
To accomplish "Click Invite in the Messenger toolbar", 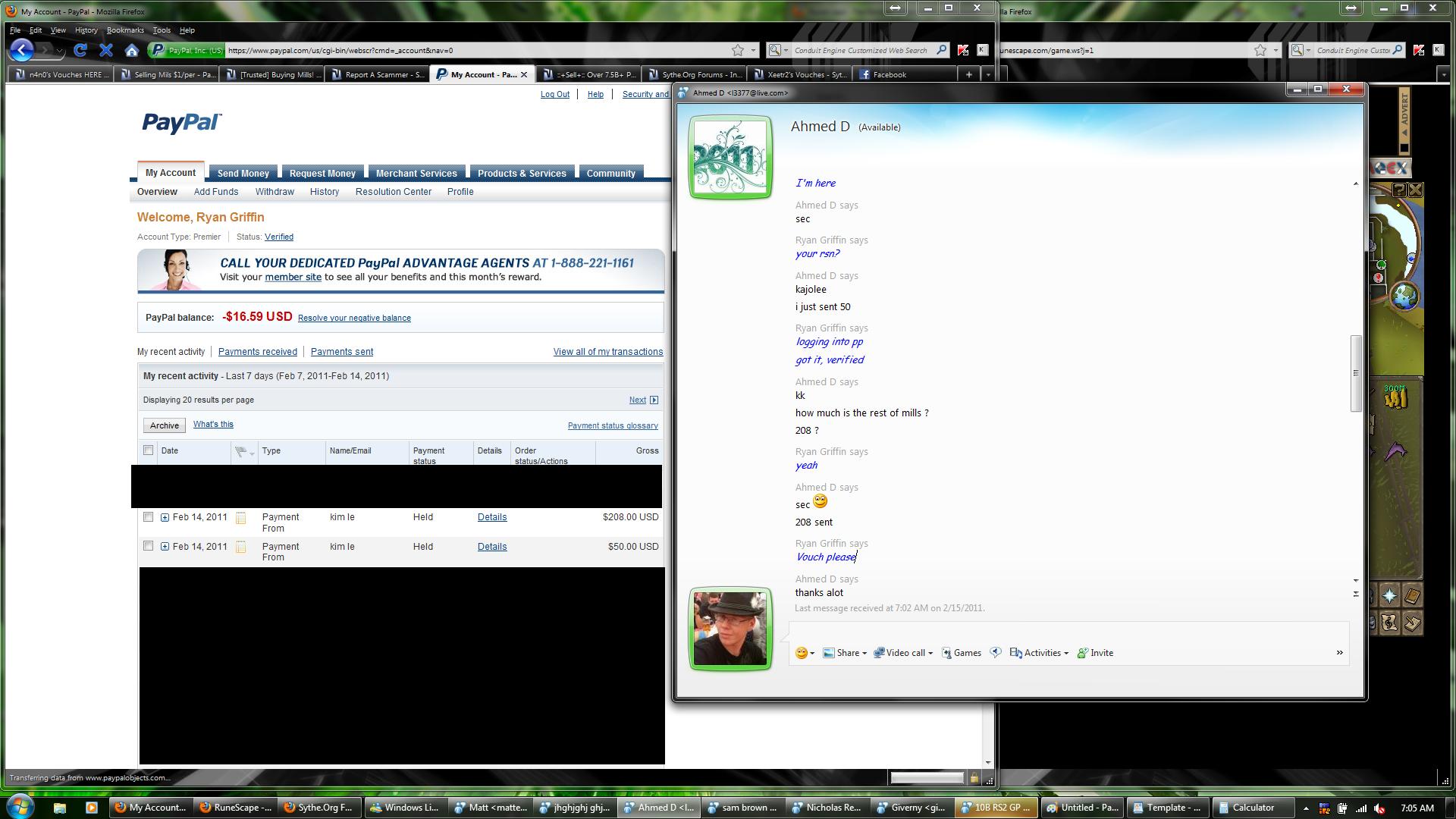I will pyautogui.click(x=1095, y=653).
